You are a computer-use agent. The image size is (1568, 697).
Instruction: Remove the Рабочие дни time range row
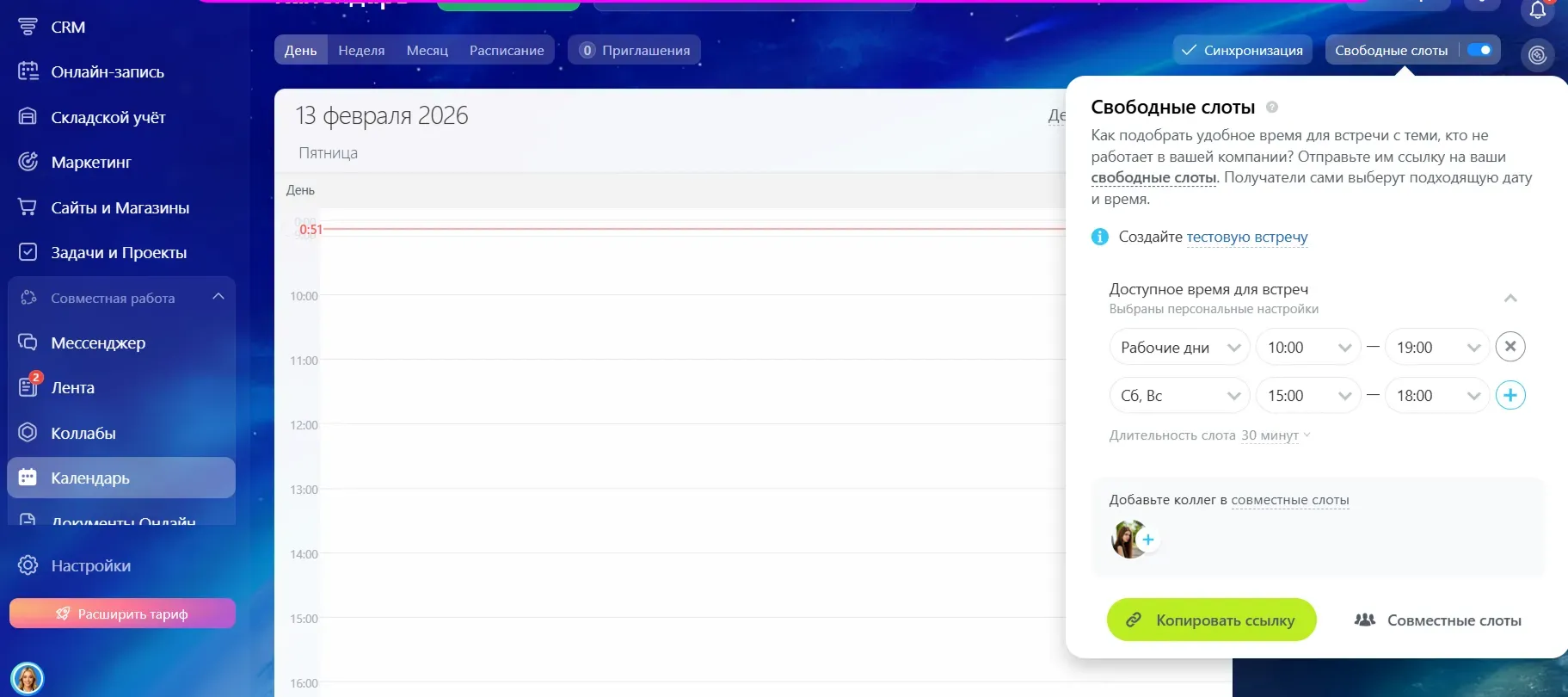(x=1510, y=347)
